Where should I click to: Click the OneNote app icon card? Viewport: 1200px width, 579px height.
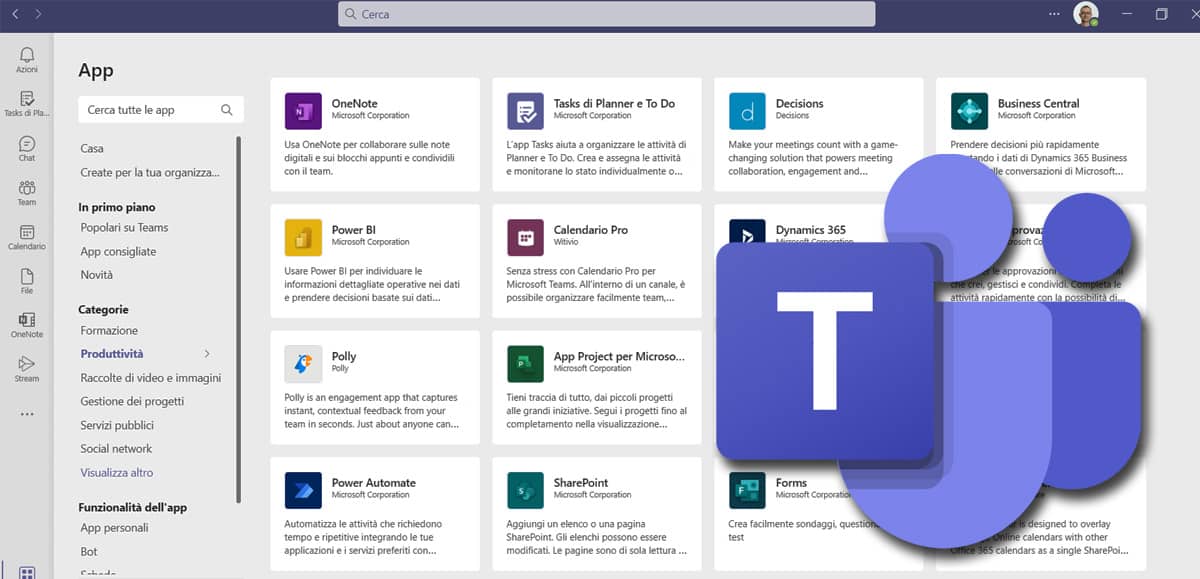[x=303, y=110]
